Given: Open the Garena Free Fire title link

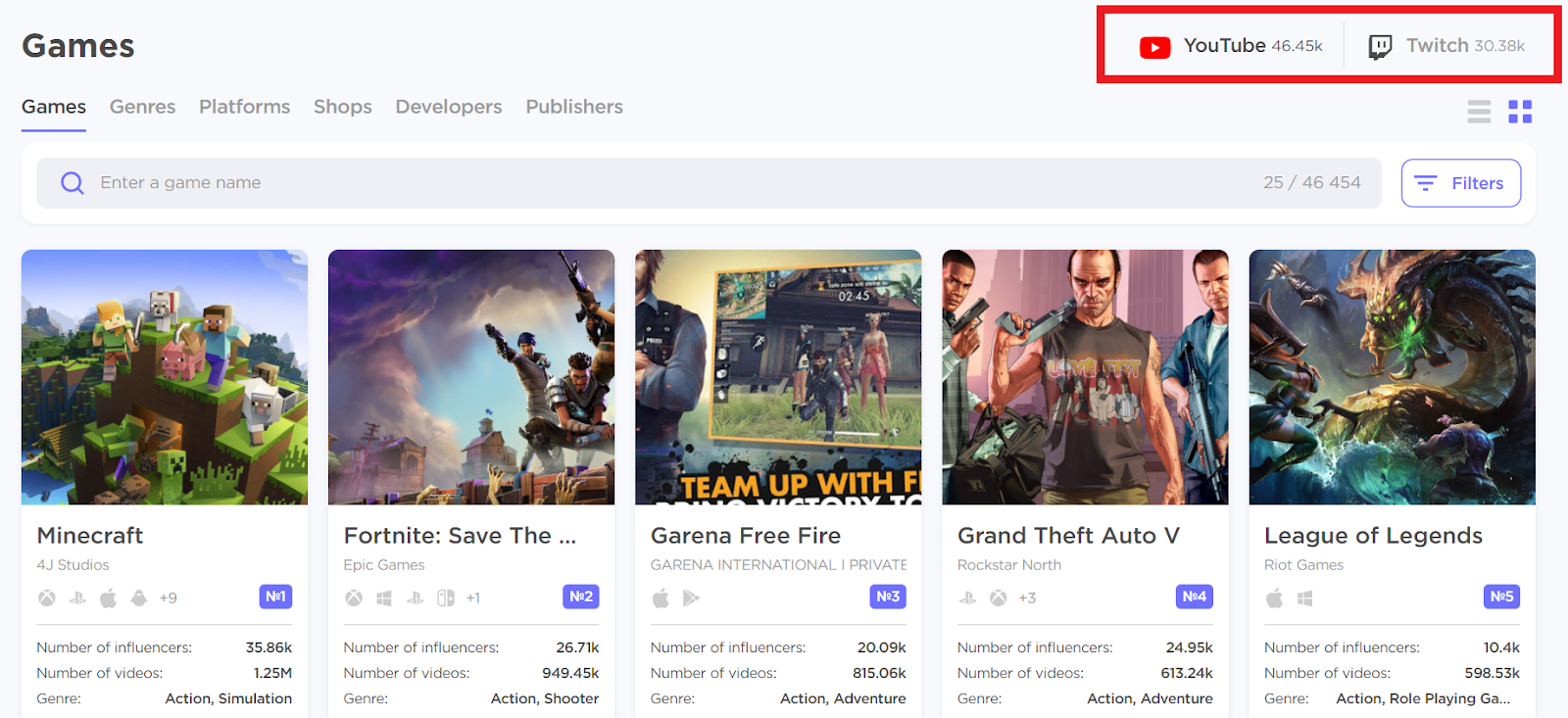Looking at the screenshot, I should point(746,536).
